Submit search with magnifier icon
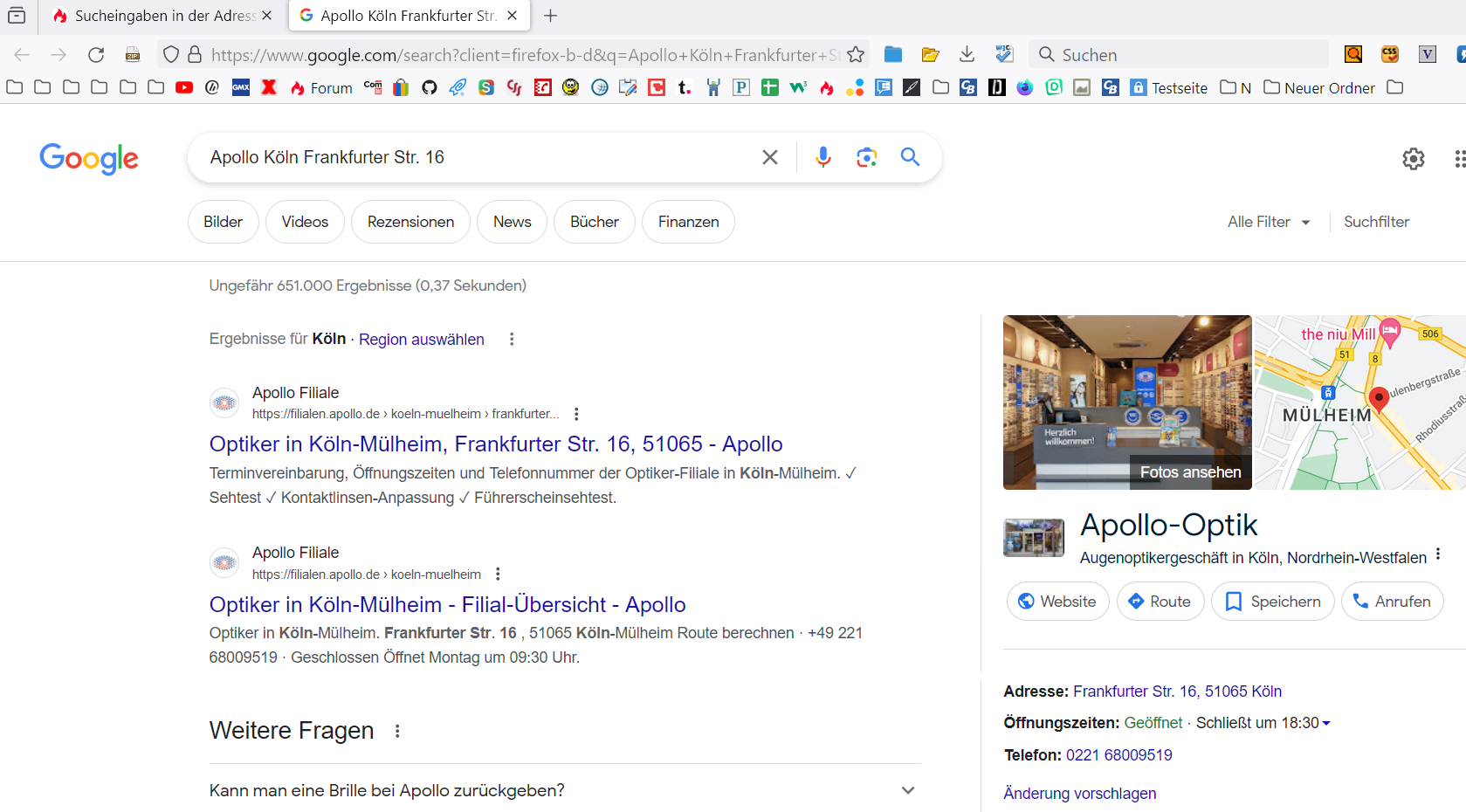1466x812 pixels. (910, 157)
